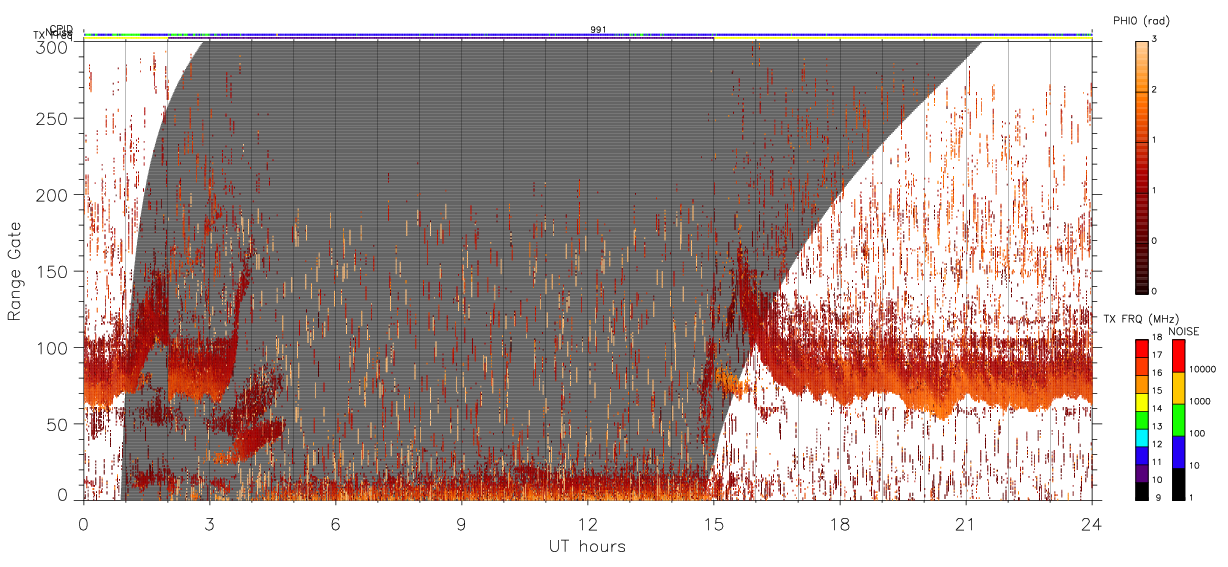
Task: Click the 3 label on PHI0 colorbar
Action: click(x=1154, y=40)
